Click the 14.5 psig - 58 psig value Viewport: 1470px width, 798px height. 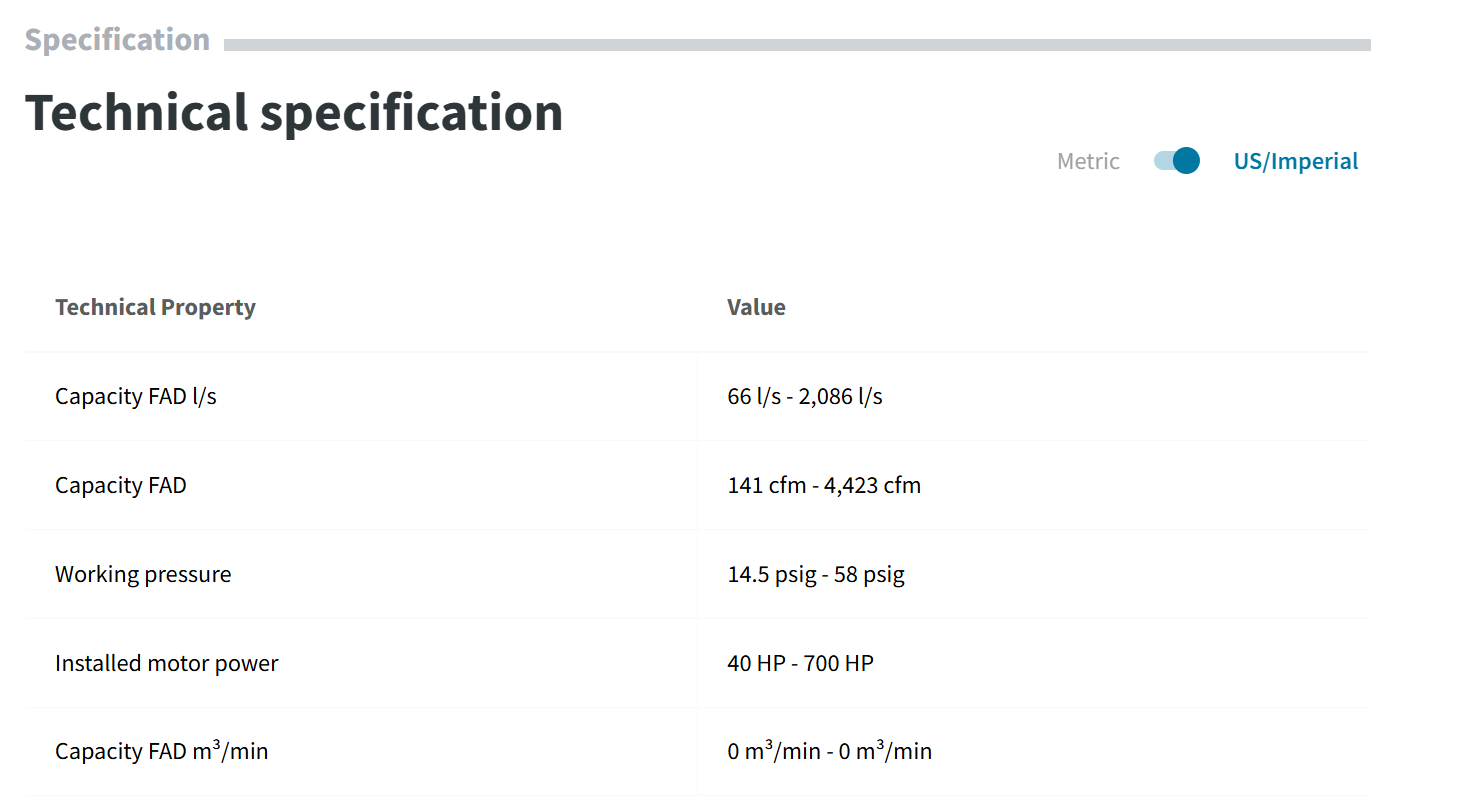pyautogui.click(x=816, y=574)
